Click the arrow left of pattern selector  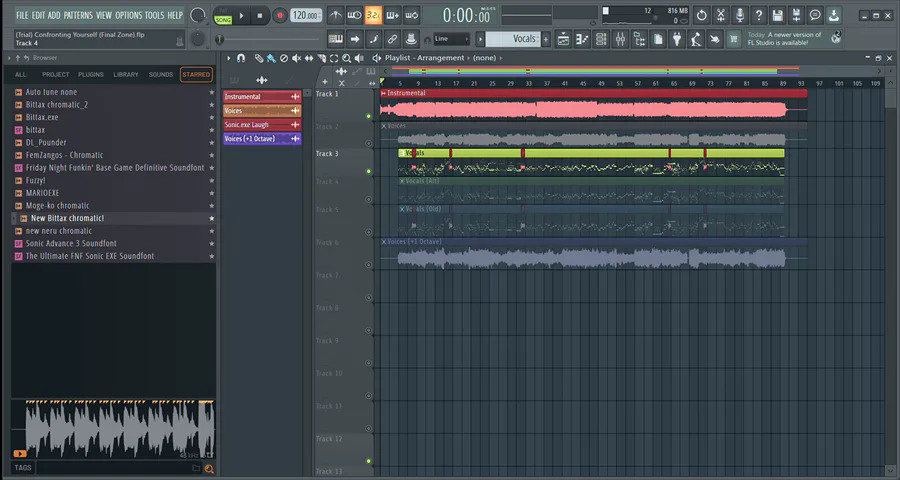pos(480,39)
